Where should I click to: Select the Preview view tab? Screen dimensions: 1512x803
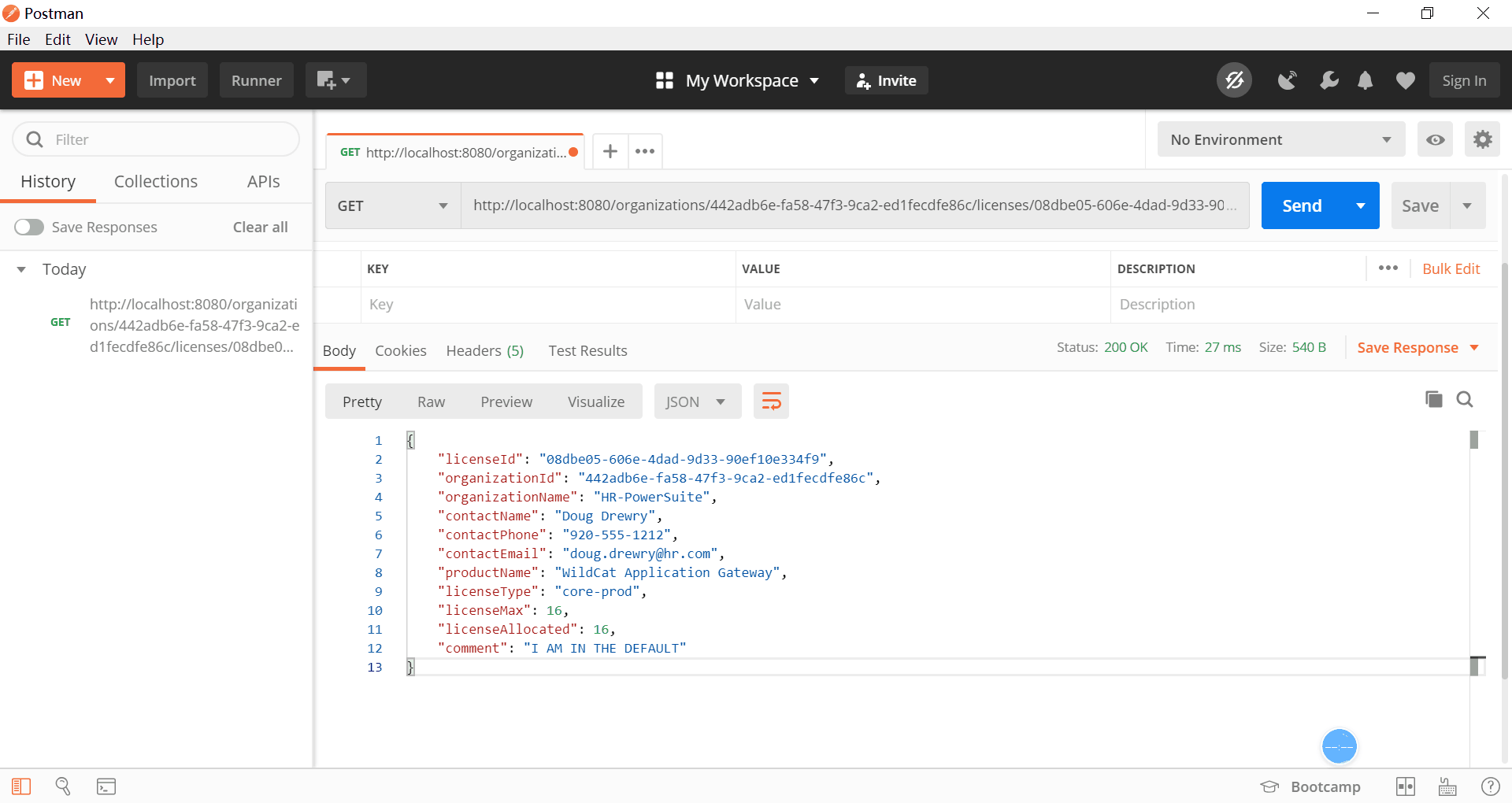coord(506,401)
